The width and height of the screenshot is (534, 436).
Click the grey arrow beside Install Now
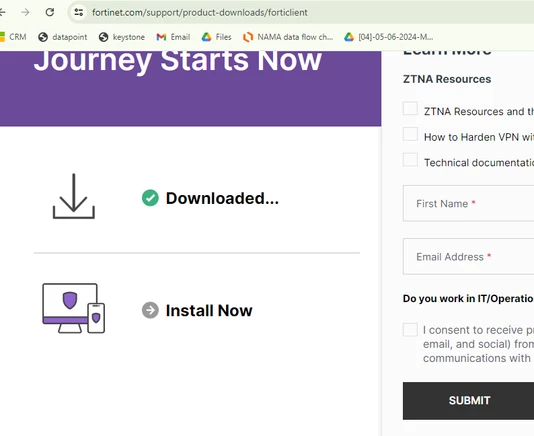[150, 310]
